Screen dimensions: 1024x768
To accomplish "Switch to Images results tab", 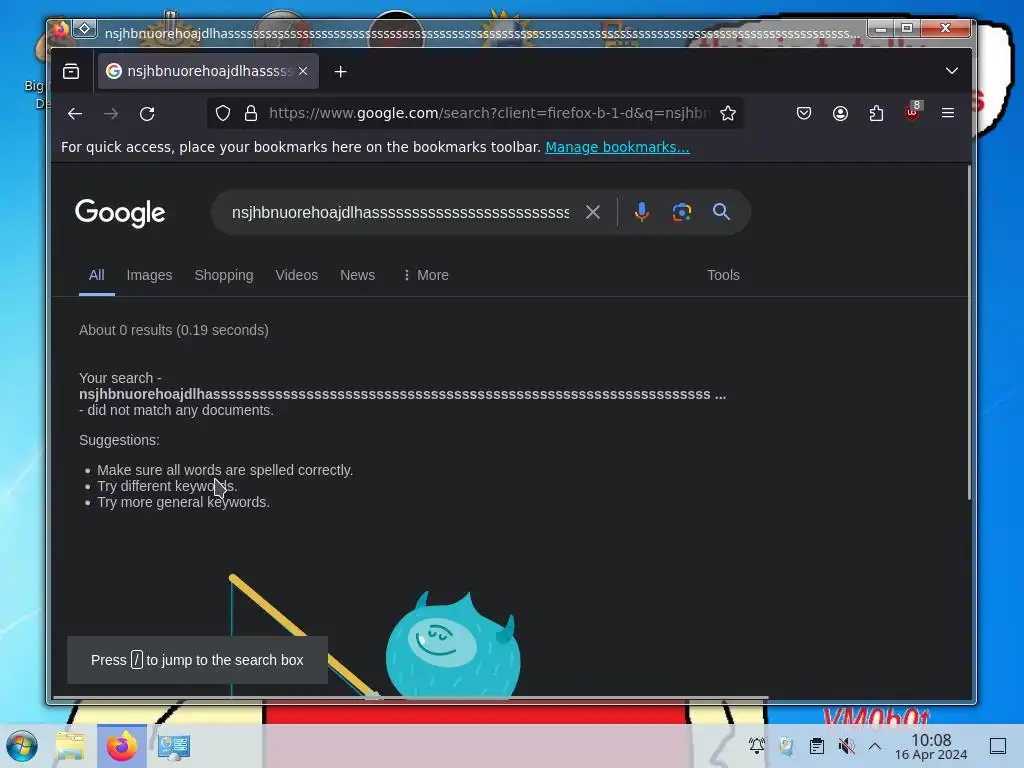I will [150, 276].
